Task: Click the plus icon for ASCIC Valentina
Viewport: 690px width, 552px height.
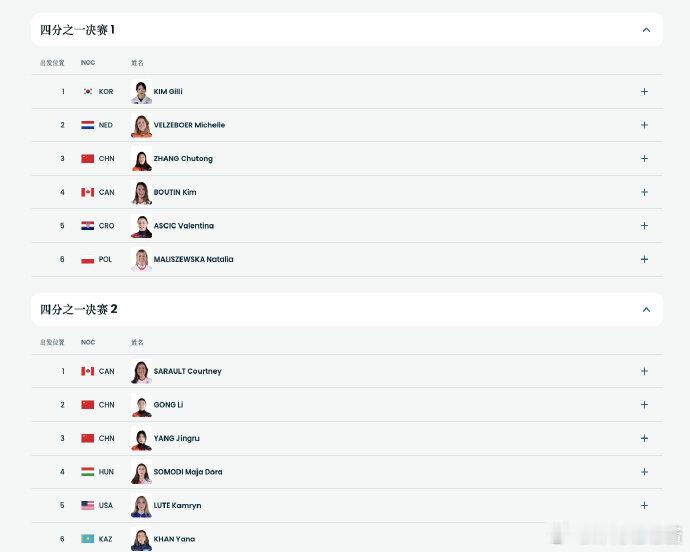Action: coord(644,226)
